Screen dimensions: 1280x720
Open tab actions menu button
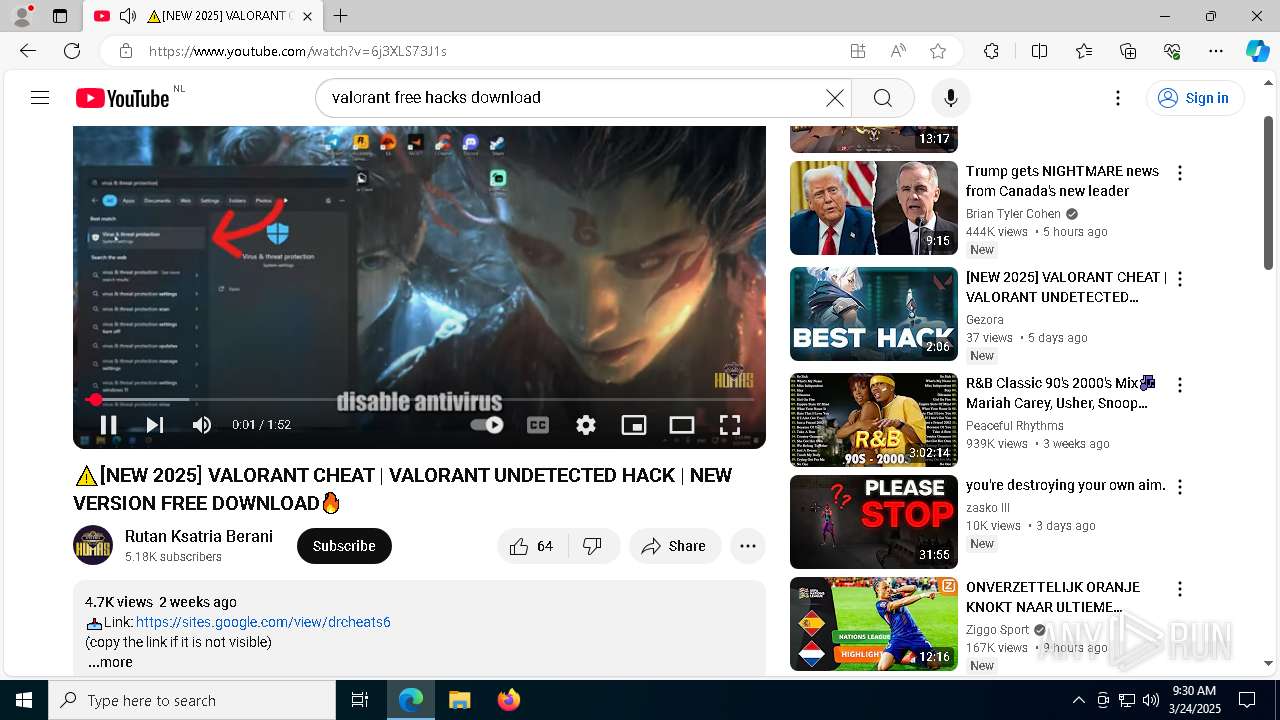[60, 16]
